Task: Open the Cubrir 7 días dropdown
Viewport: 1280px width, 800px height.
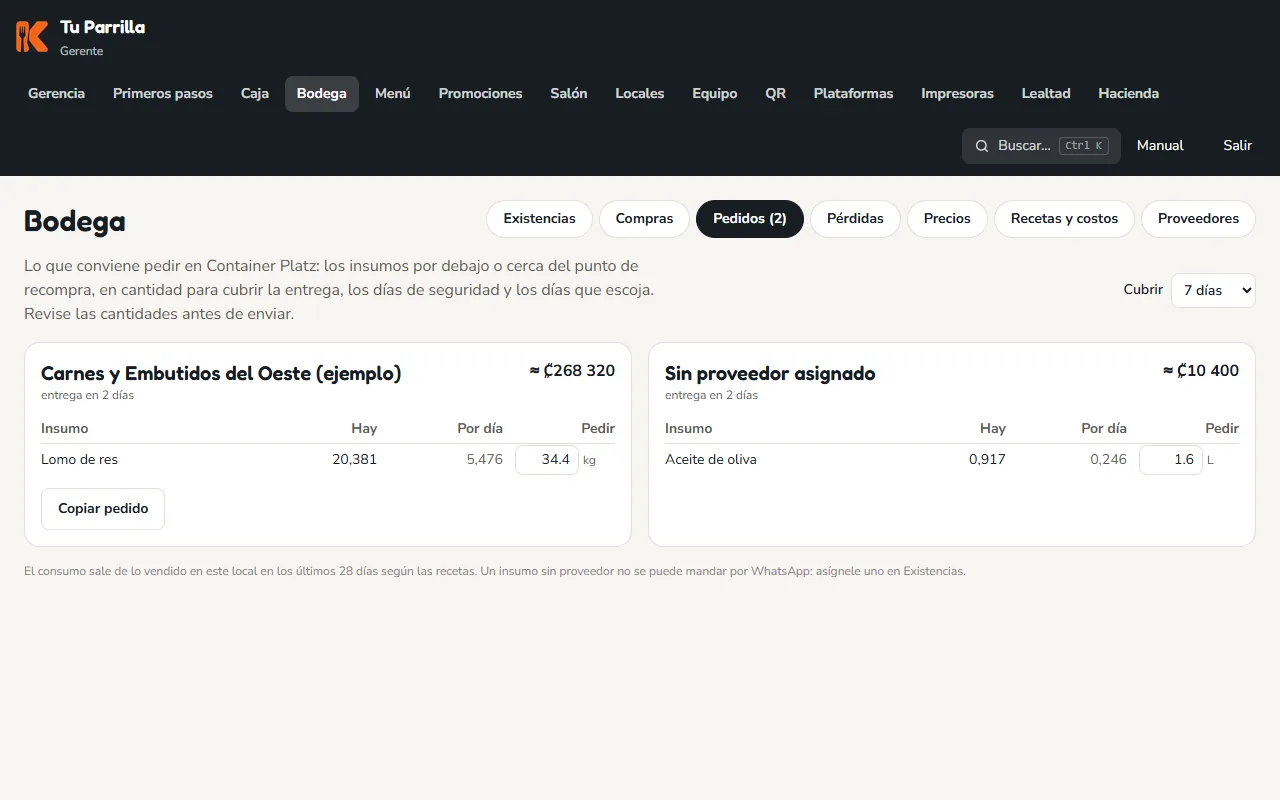Action: click(x=1213, y=290)
